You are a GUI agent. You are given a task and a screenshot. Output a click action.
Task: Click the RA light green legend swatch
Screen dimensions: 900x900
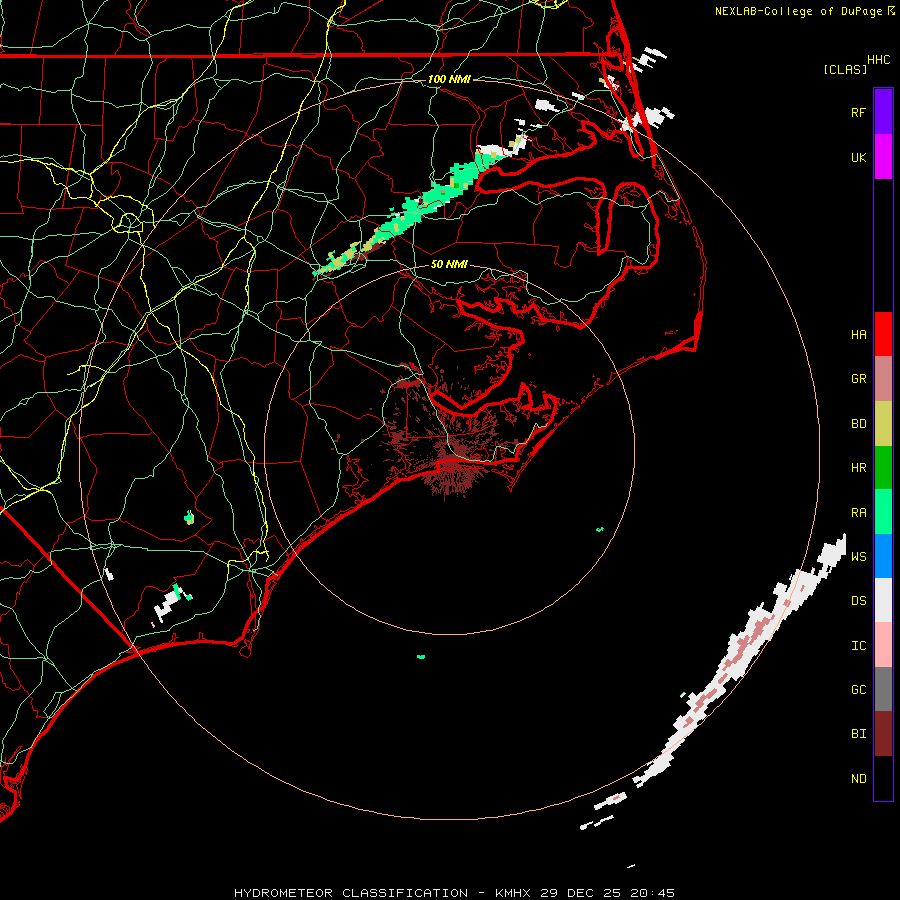tap(883, 512)
